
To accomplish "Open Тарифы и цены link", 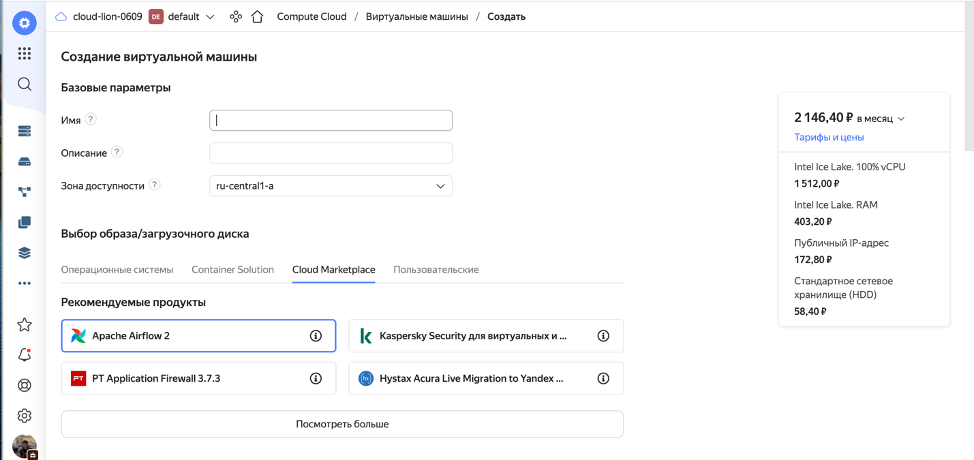I will click(x=829, y=137).
